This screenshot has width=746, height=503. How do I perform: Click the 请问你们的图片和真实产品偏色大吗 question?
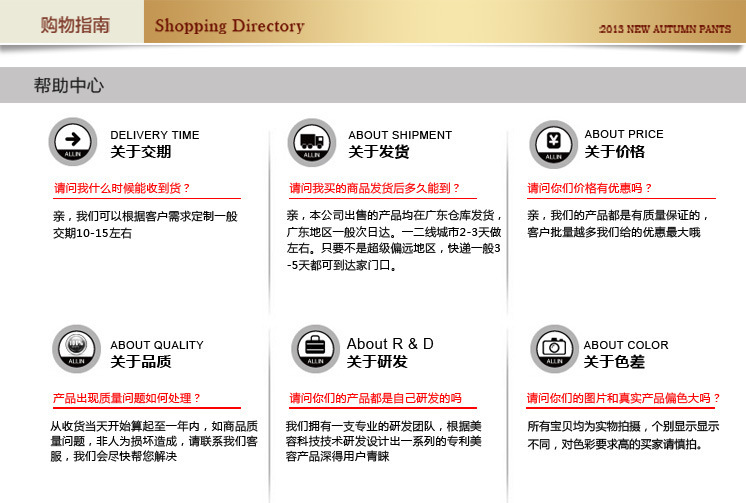pos(624,398)
